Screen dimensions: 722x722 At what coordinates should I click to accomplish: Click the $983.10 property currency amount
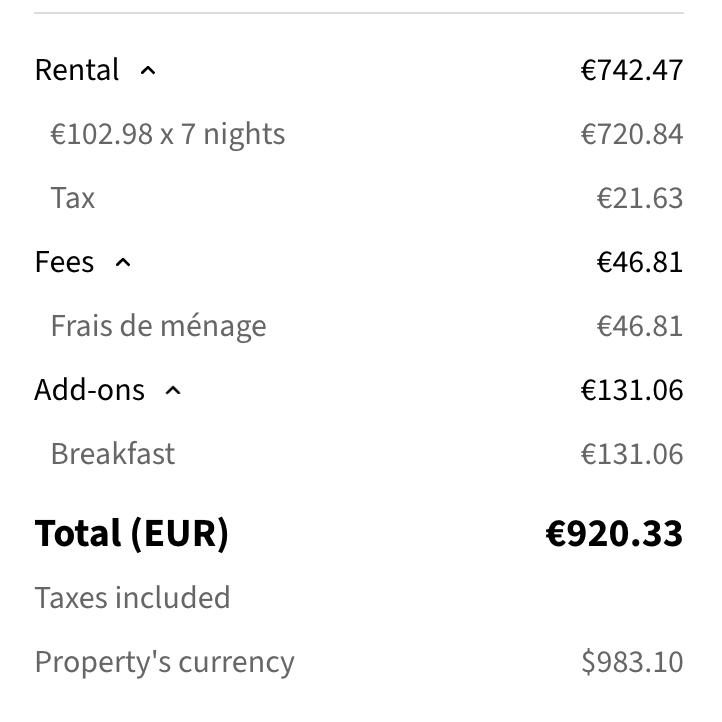click(632, 662)
